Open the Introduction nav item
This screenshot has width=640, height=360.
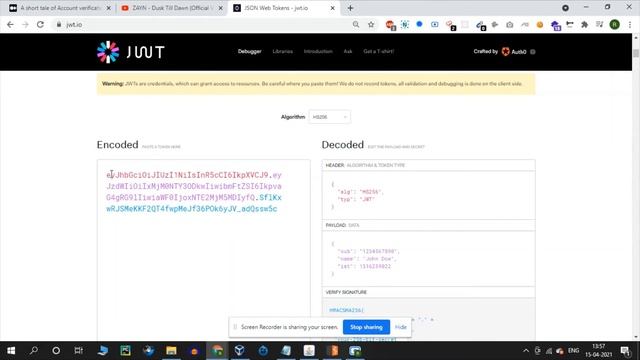point(318,51)
